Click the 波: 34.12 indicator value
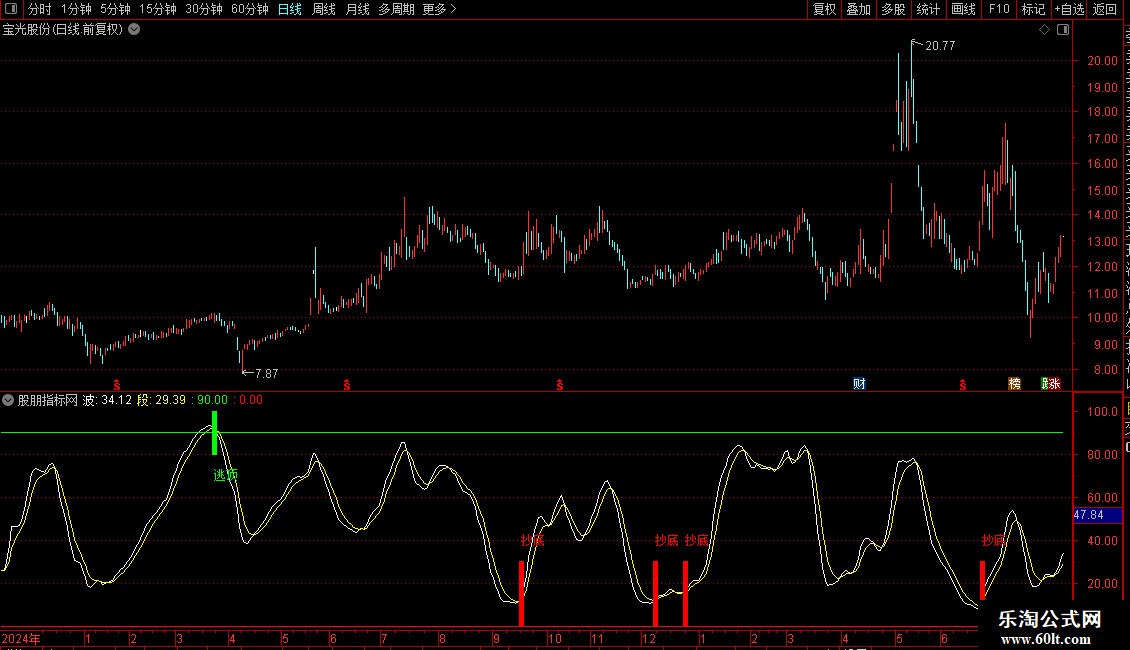 [107, 400]
